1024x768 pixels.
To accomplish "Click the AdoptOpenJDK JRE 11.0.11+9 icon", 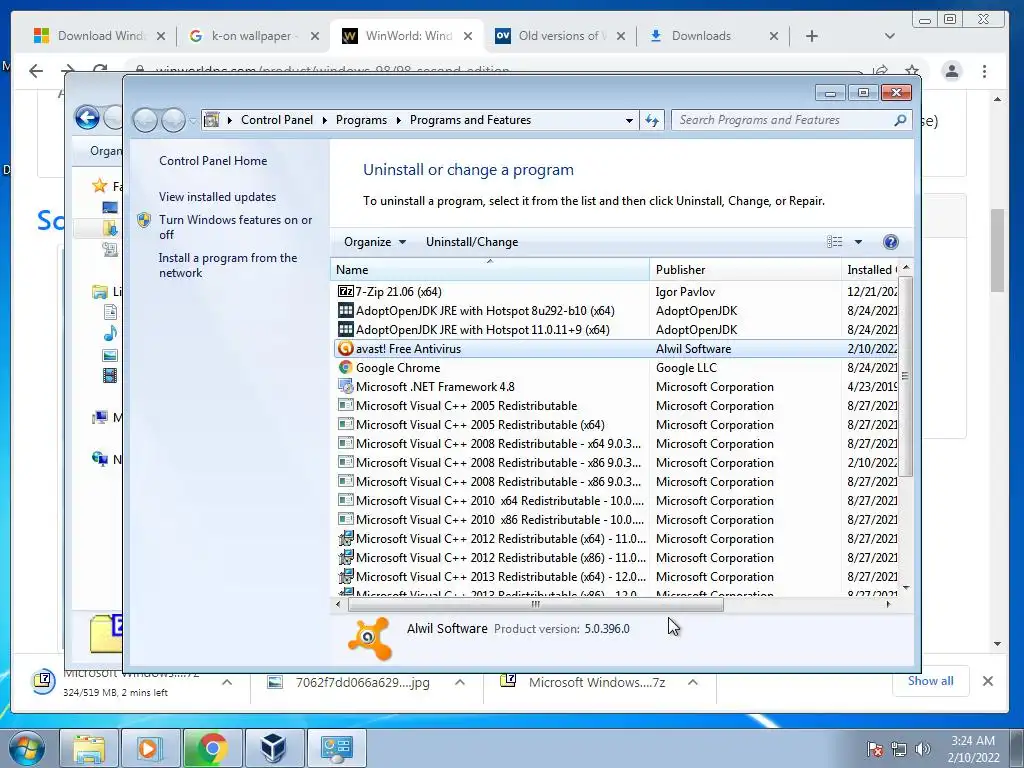I will click(x=345, y=329).
